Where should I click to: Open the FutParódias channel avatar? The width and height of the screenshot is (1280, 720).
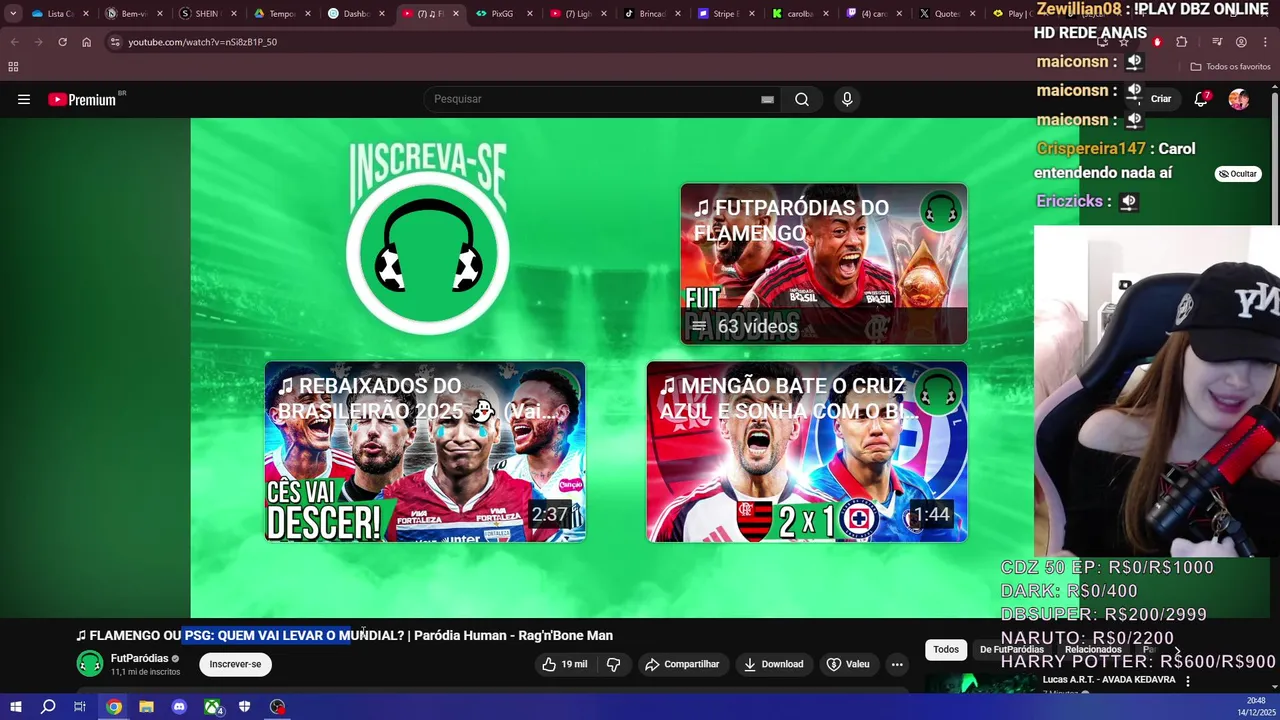tap(90, 664)
